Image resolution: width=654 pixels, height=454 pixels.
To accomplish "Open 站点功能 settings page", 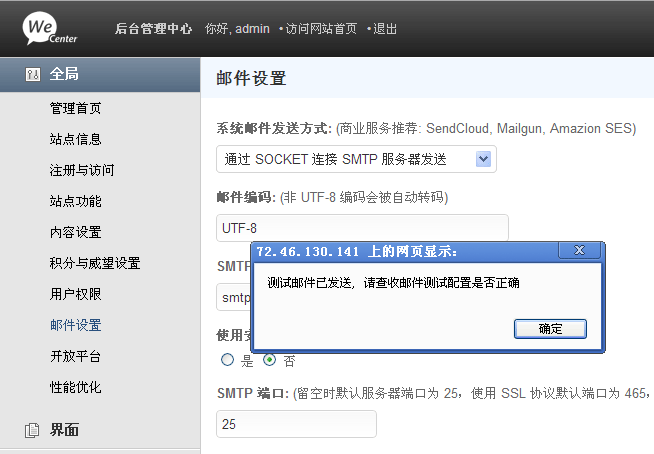I will click(75, 201).
